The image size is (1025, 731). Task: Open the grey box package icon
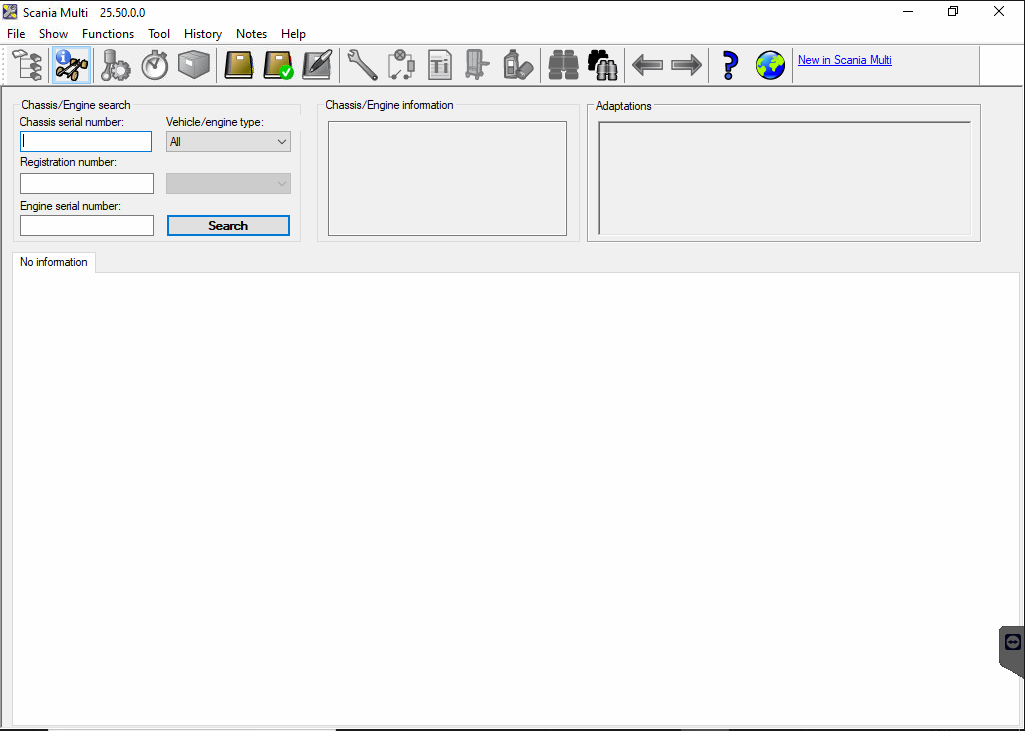pyautogui.click(x=193, y=66)
